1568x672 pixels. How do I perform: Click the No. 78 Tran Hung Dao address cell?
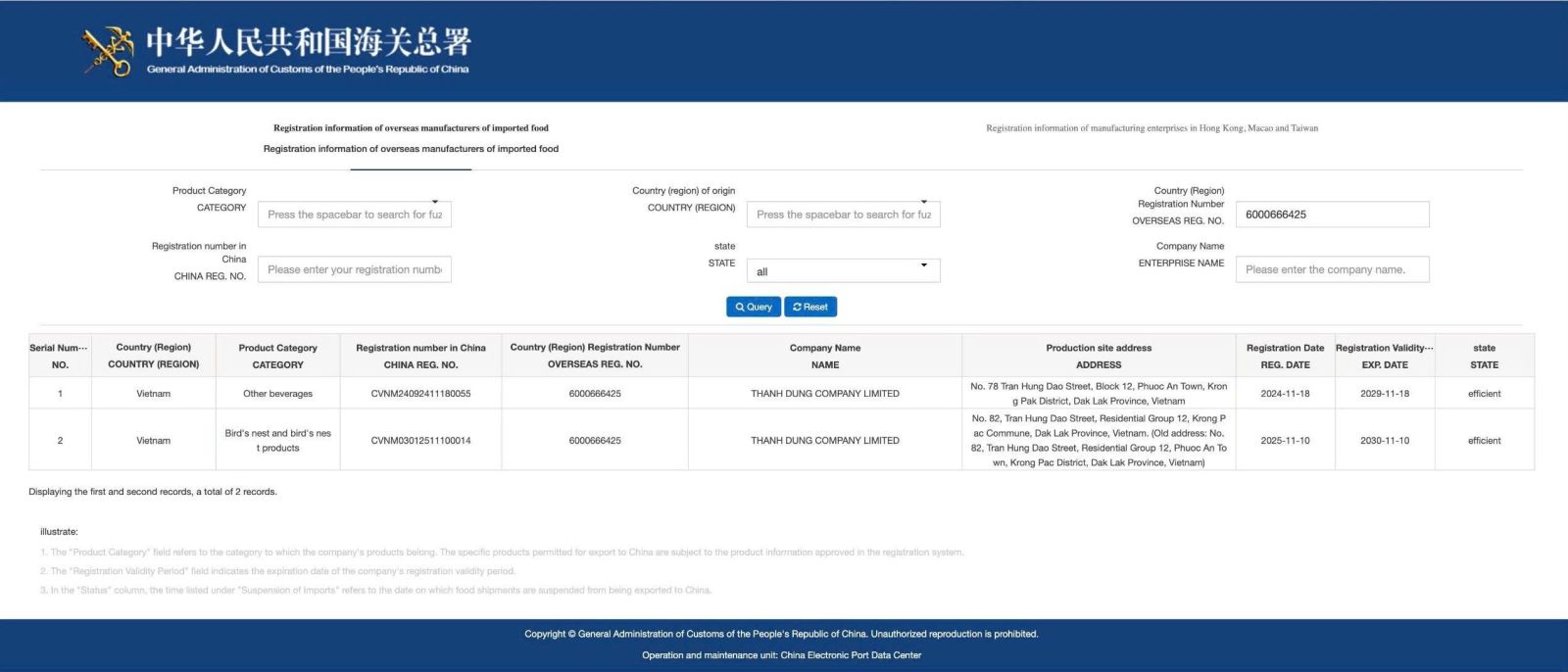(x=1099, y=394)
